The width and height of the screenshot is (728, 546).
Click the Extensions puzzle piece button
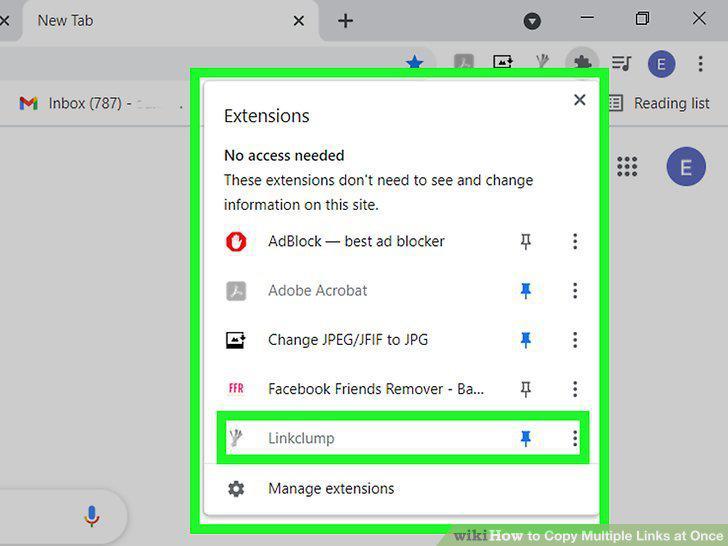click(x=582, y=63)
